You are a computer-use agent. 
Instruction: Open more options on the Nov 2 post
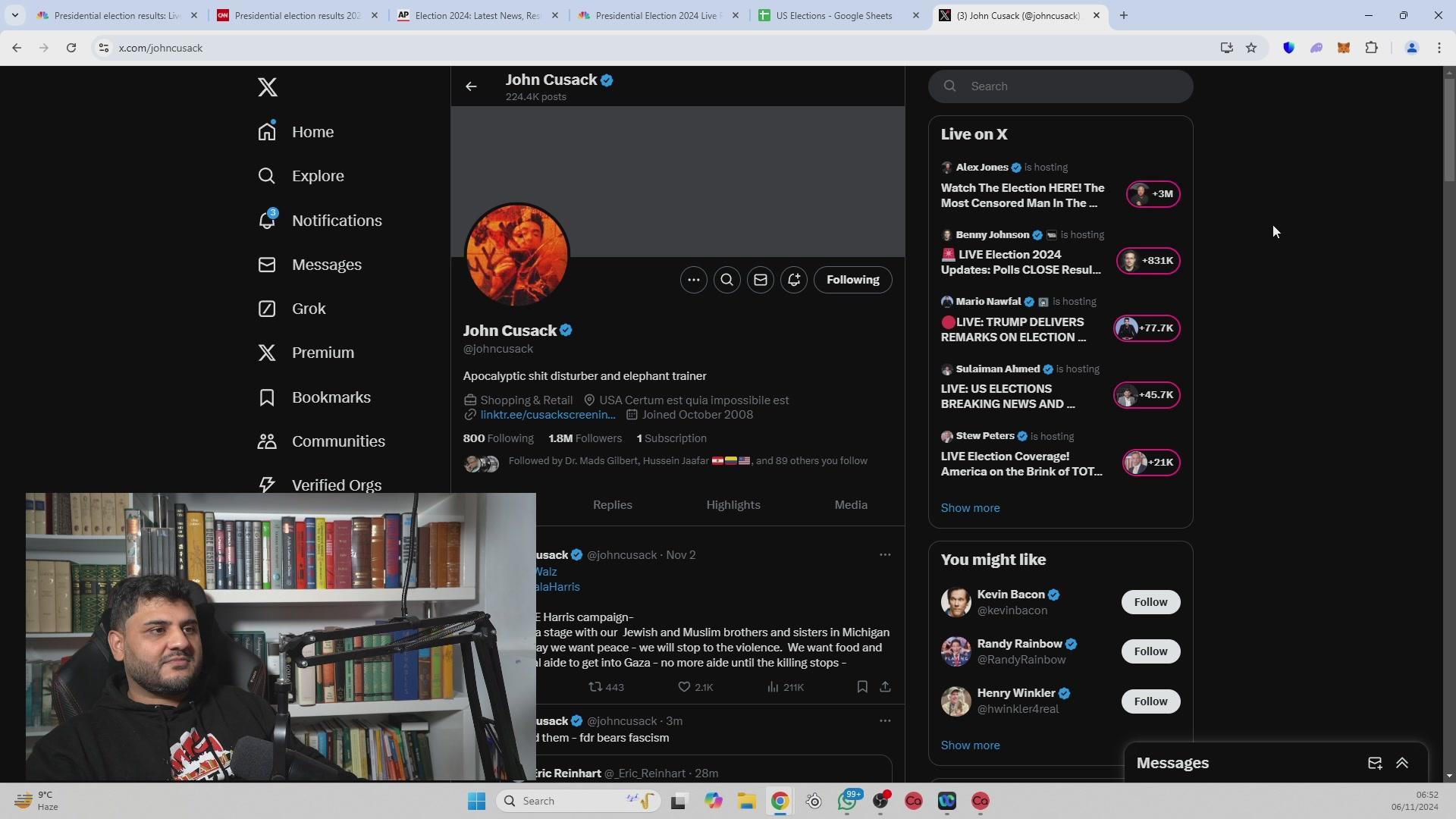click(885, 555)
